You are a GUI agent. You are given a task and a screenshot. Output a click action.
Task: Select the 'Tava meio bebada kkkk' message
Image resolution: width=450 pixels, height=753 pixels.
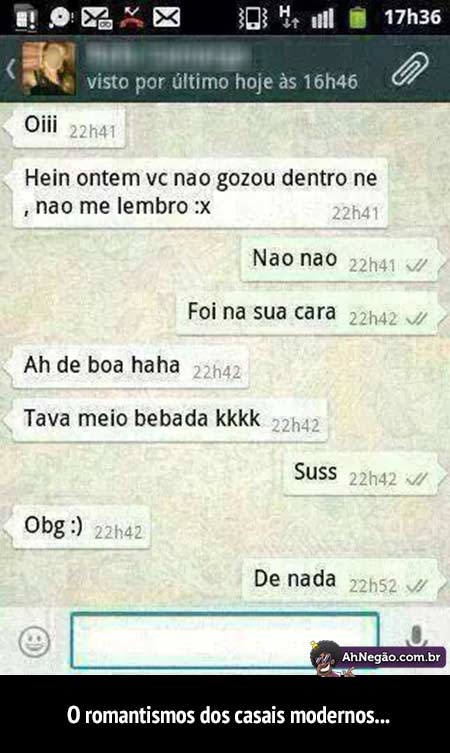170,420
